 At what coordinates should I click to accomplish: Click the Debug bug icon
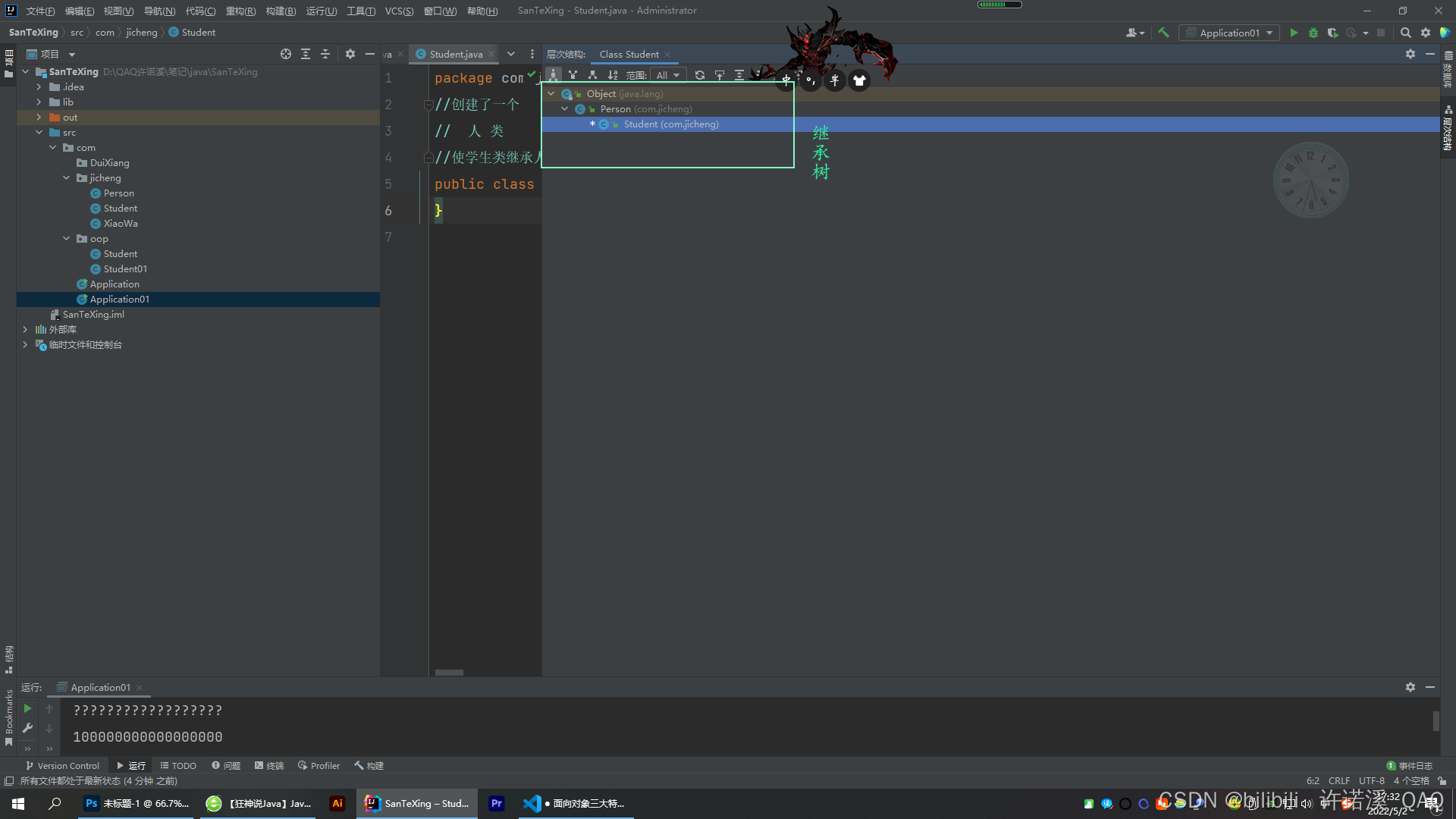point(1313,33)
